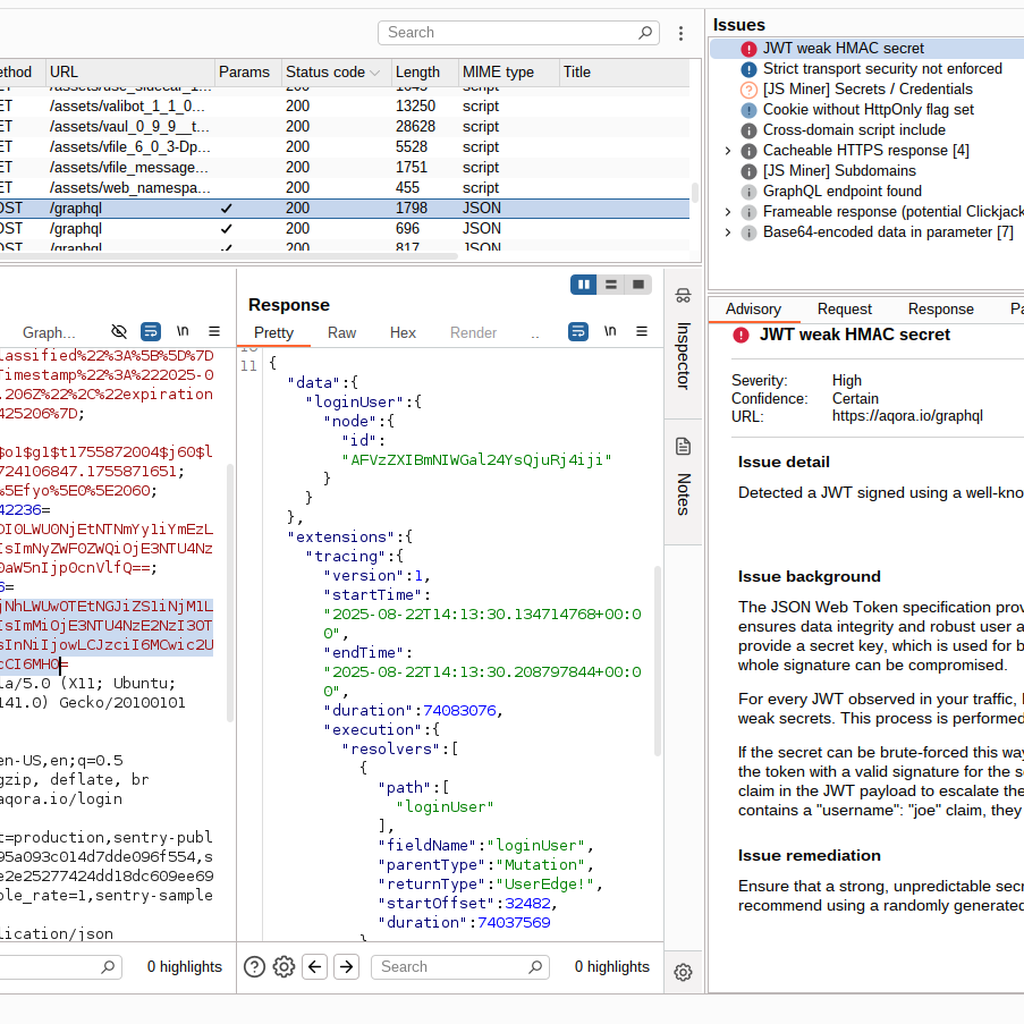
Task: Click the https://aqora.io/graphql URL
Action: click(x=907, y=416)
